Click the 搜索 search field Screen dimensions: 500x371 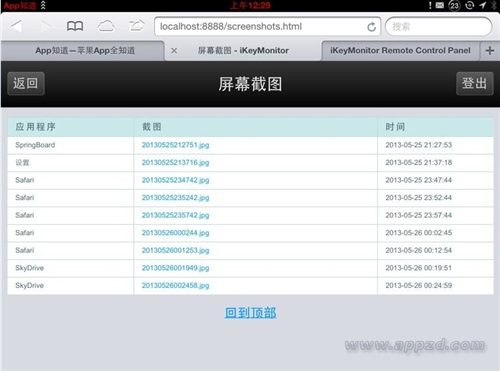tap(438, 26)
